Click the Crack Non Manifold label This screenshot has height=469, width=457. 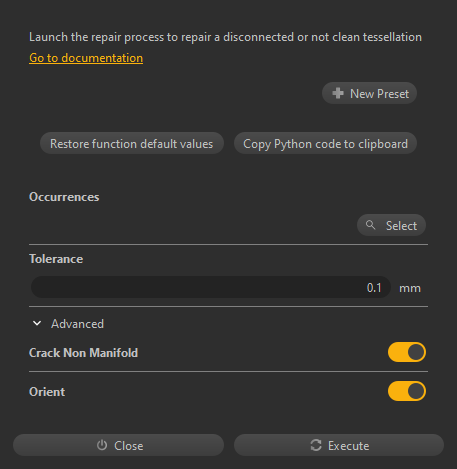pos(83,353)
